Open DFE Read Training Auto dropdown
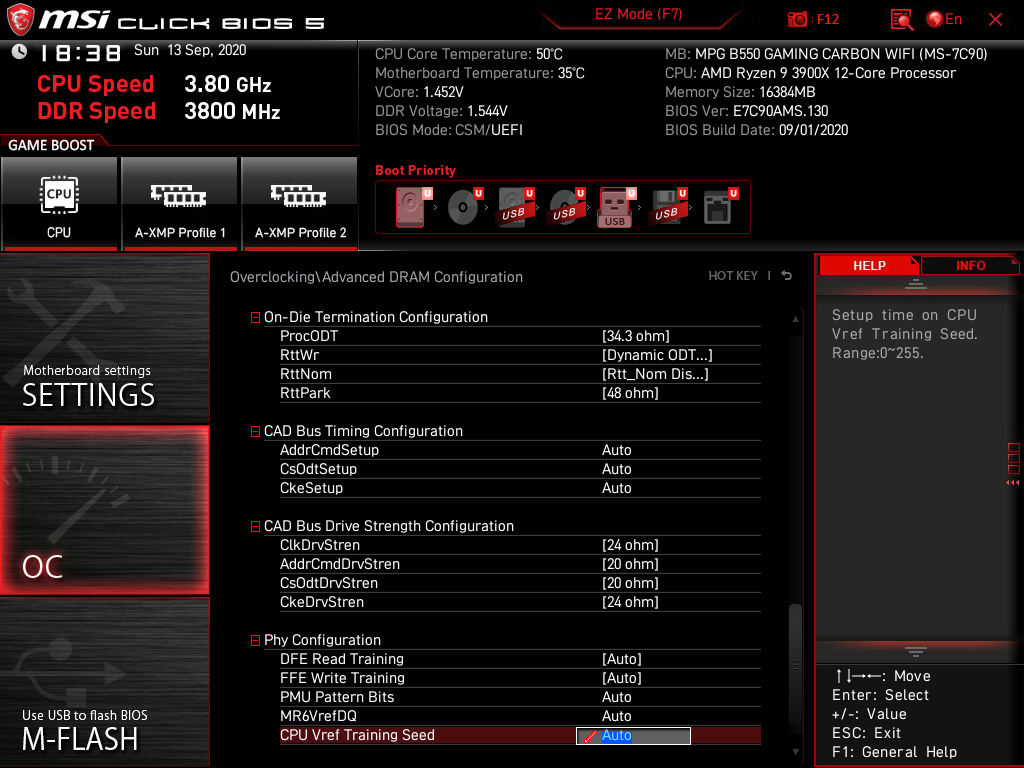The height and width of the screenshot is (768, 1024). pyautogui.click(x=622, y=659)
